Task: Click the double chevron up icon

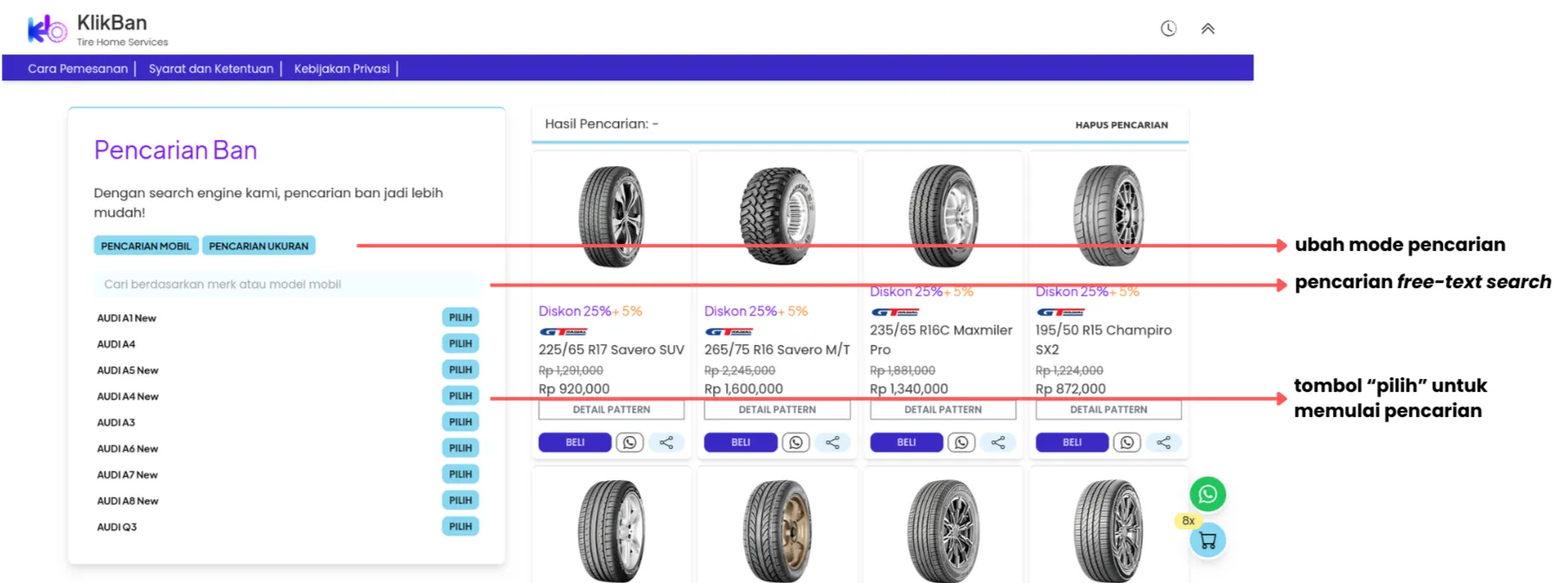Action: (1208, 29)
